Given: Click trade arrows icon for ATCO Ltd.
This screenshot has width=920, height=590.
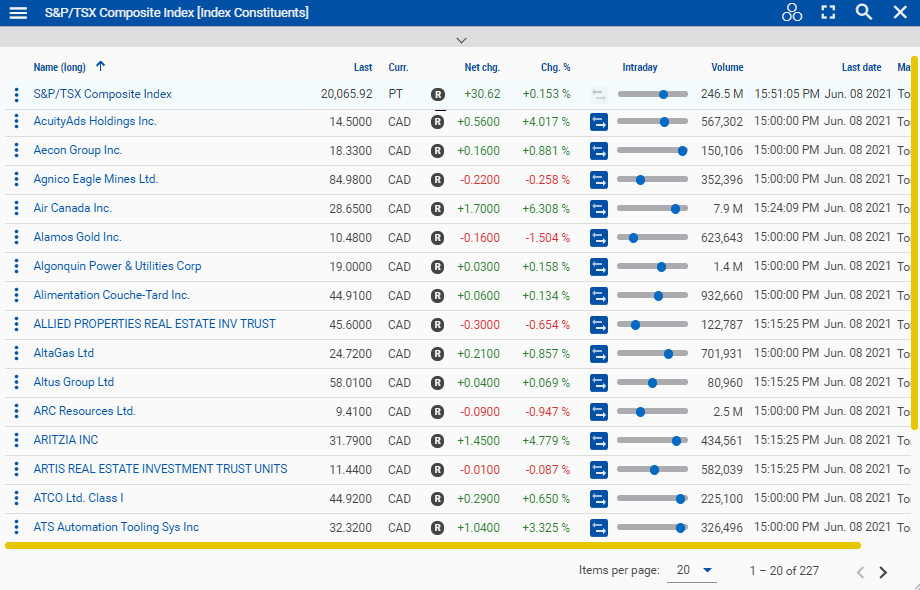Looking at the screenshot, I should click(x=598, y=499).
